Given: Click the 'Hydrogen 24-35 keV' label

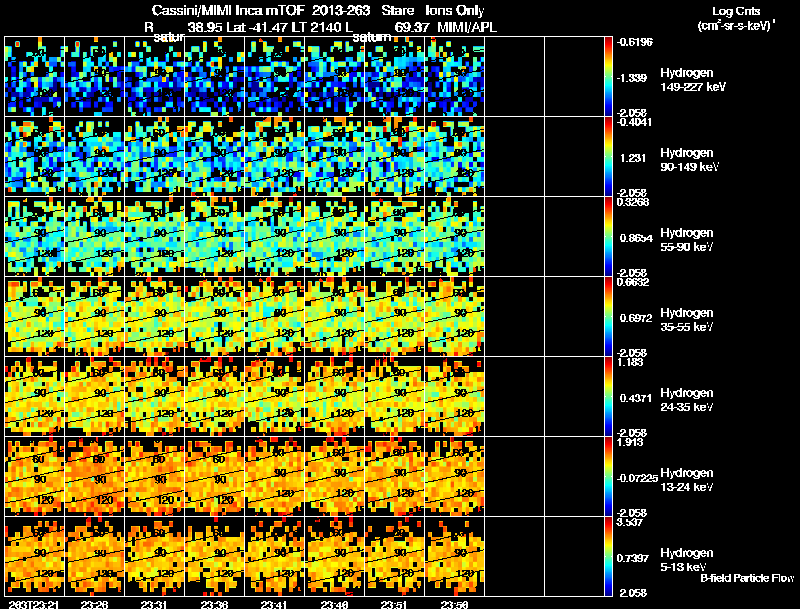Looking at the screenshot, I should pyautogui.click(x=687, y=399).
